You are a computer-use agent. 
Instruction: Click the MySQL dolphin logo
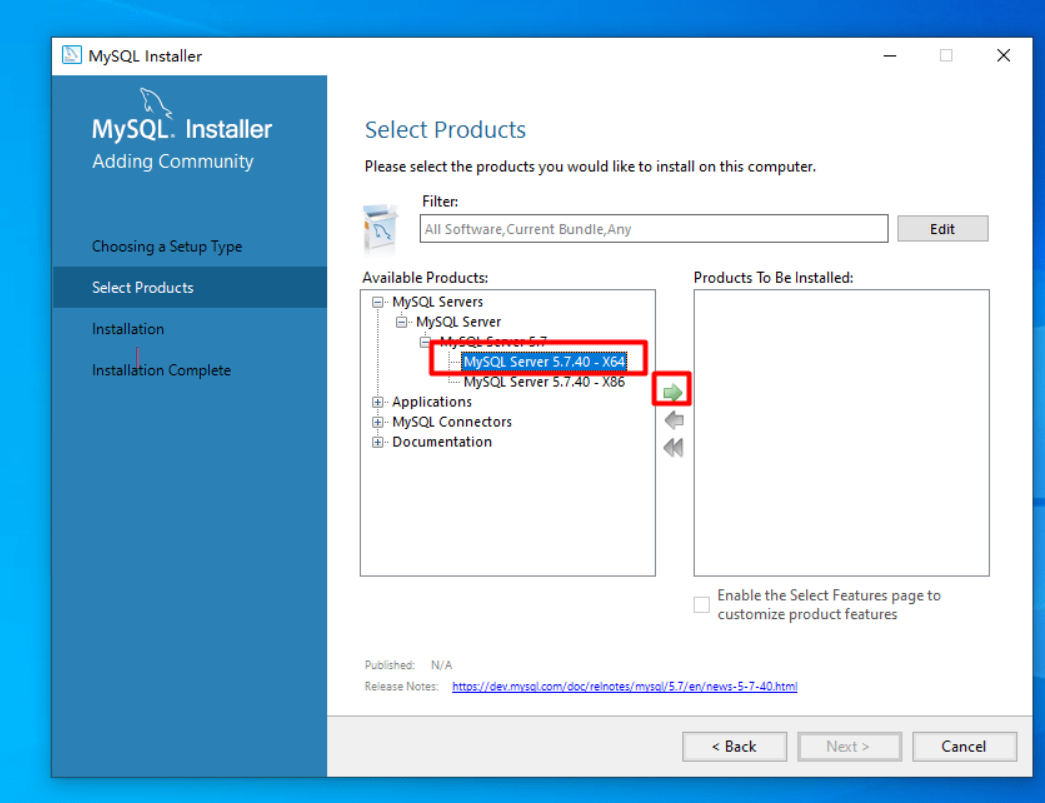click(155, 102)
